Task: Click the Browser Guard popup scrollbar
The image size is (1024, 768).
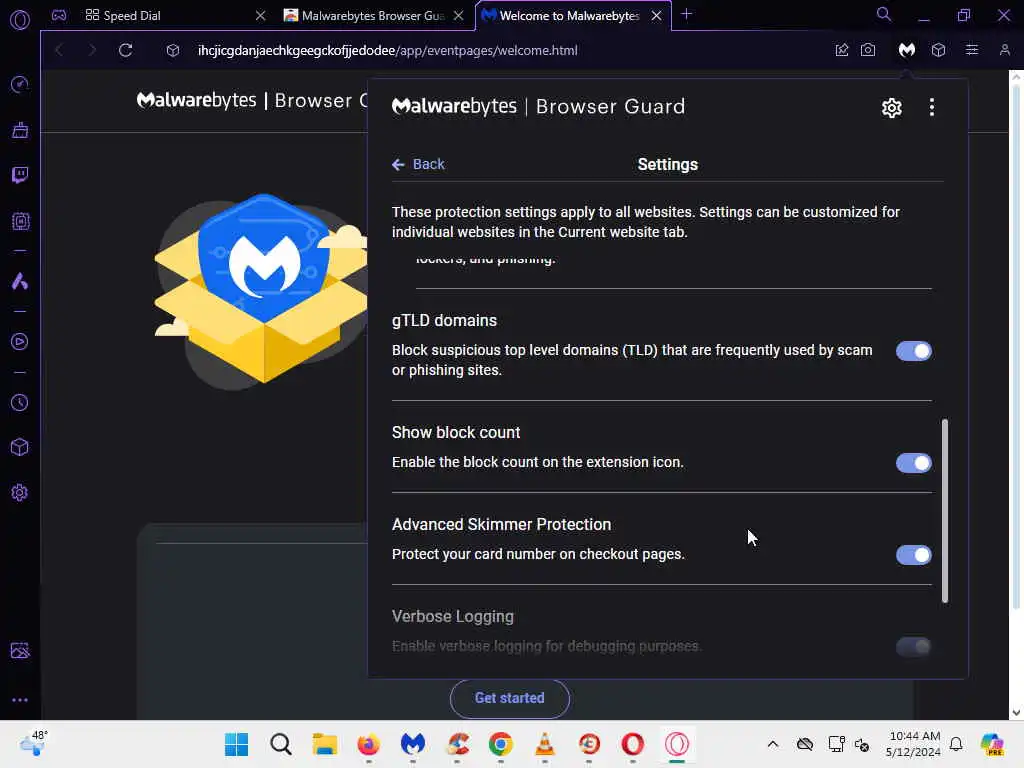Action: 944,511
